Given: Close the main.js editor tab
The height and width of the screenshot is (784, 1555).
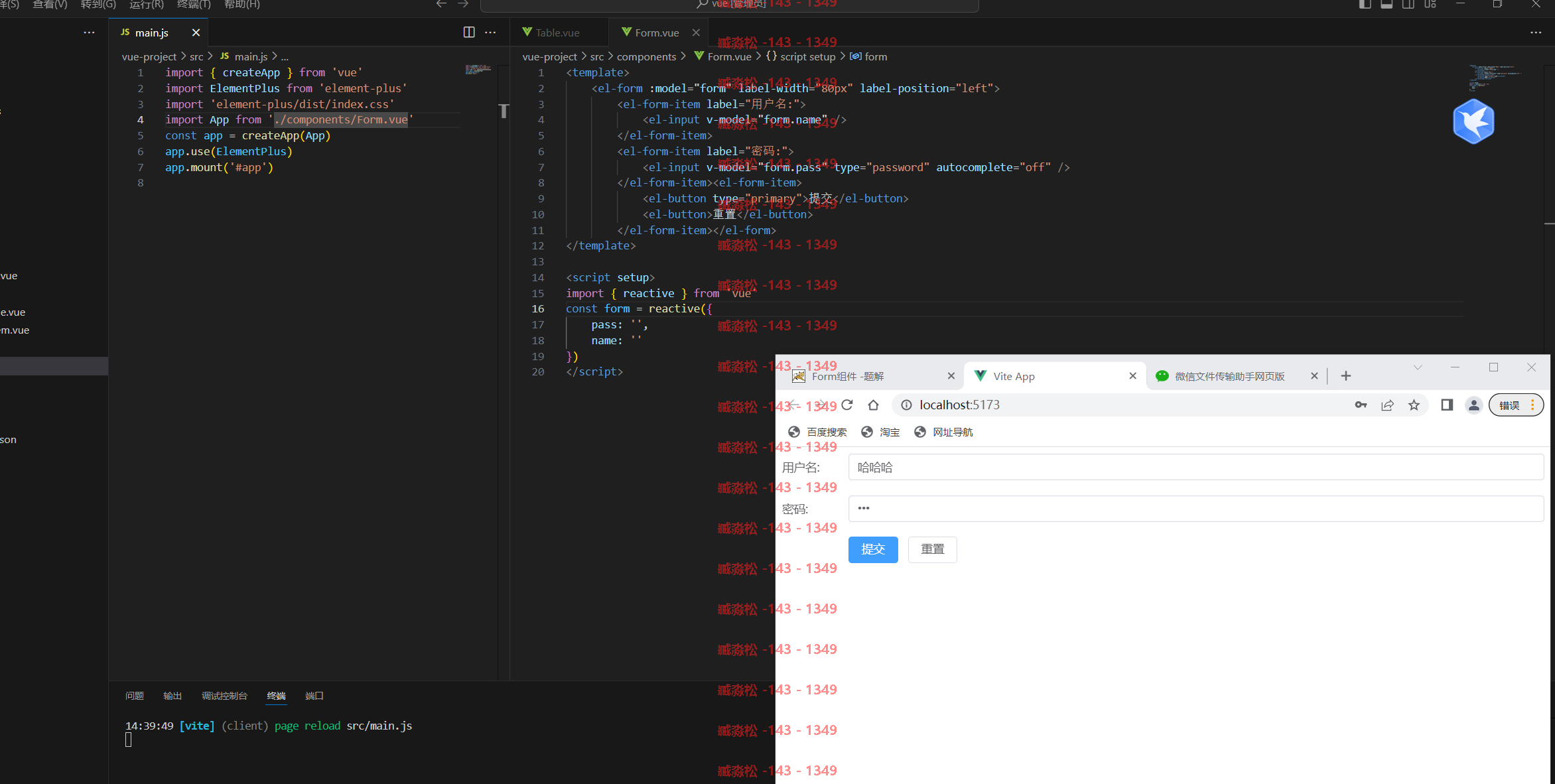Looking at the screenshot, I should (x=196, y=33).
